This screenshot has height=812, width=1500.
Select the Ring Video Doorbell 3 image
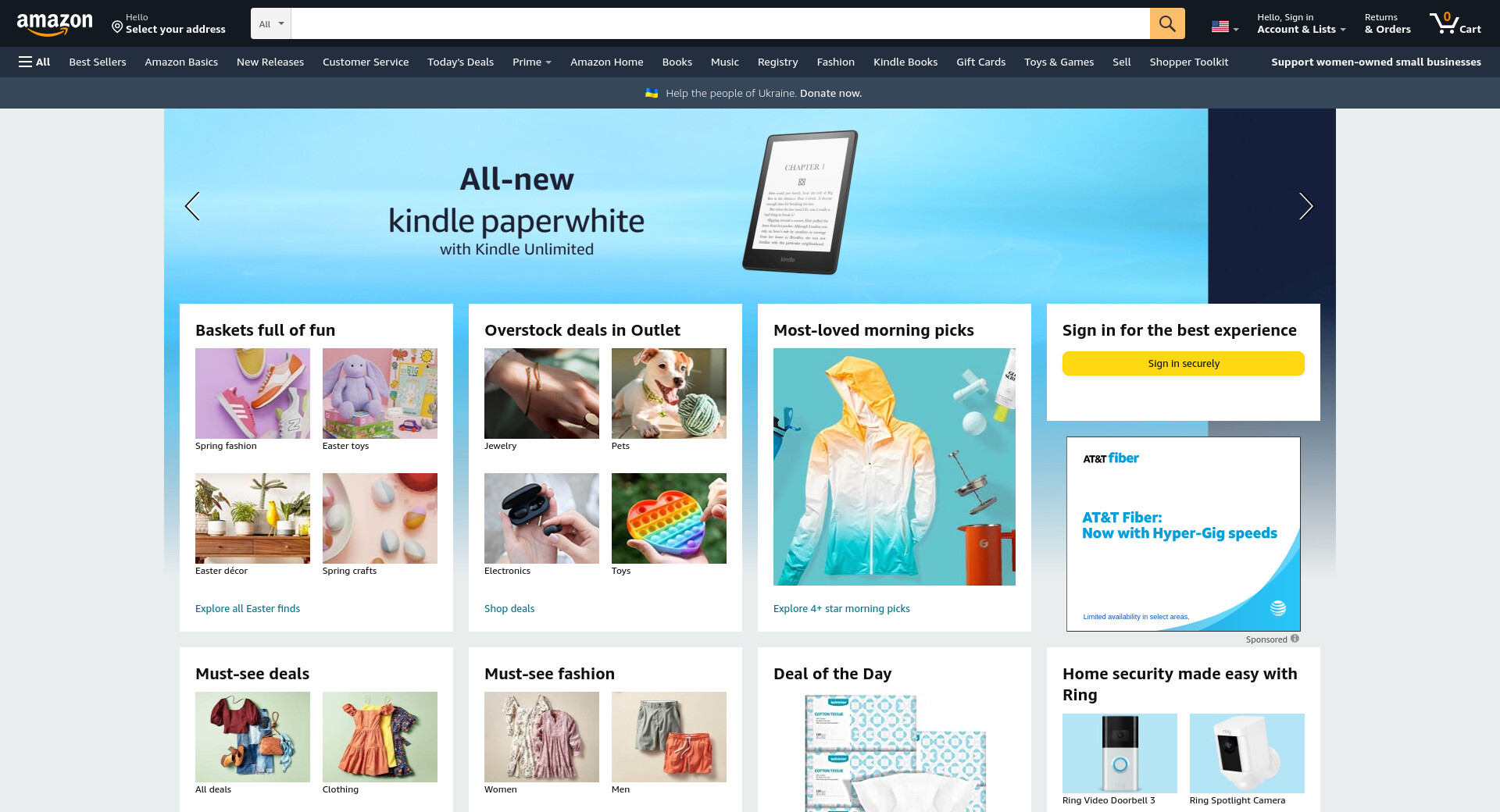pyautogui.click(x=1120, y=753)
